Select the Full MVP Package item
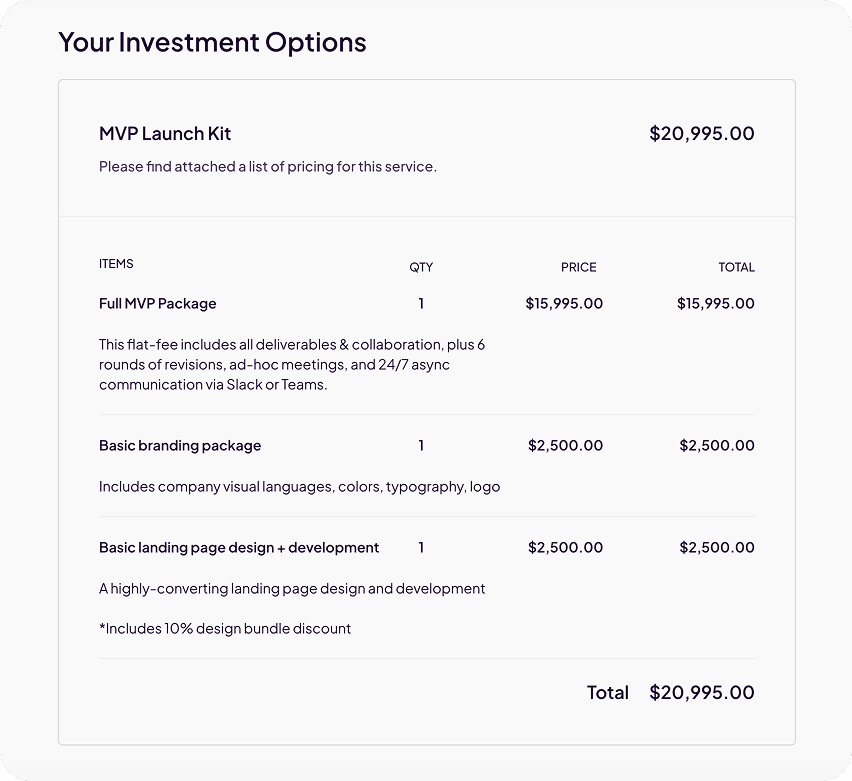Viewport: 852px width, 781px height. tap(157, 303)
